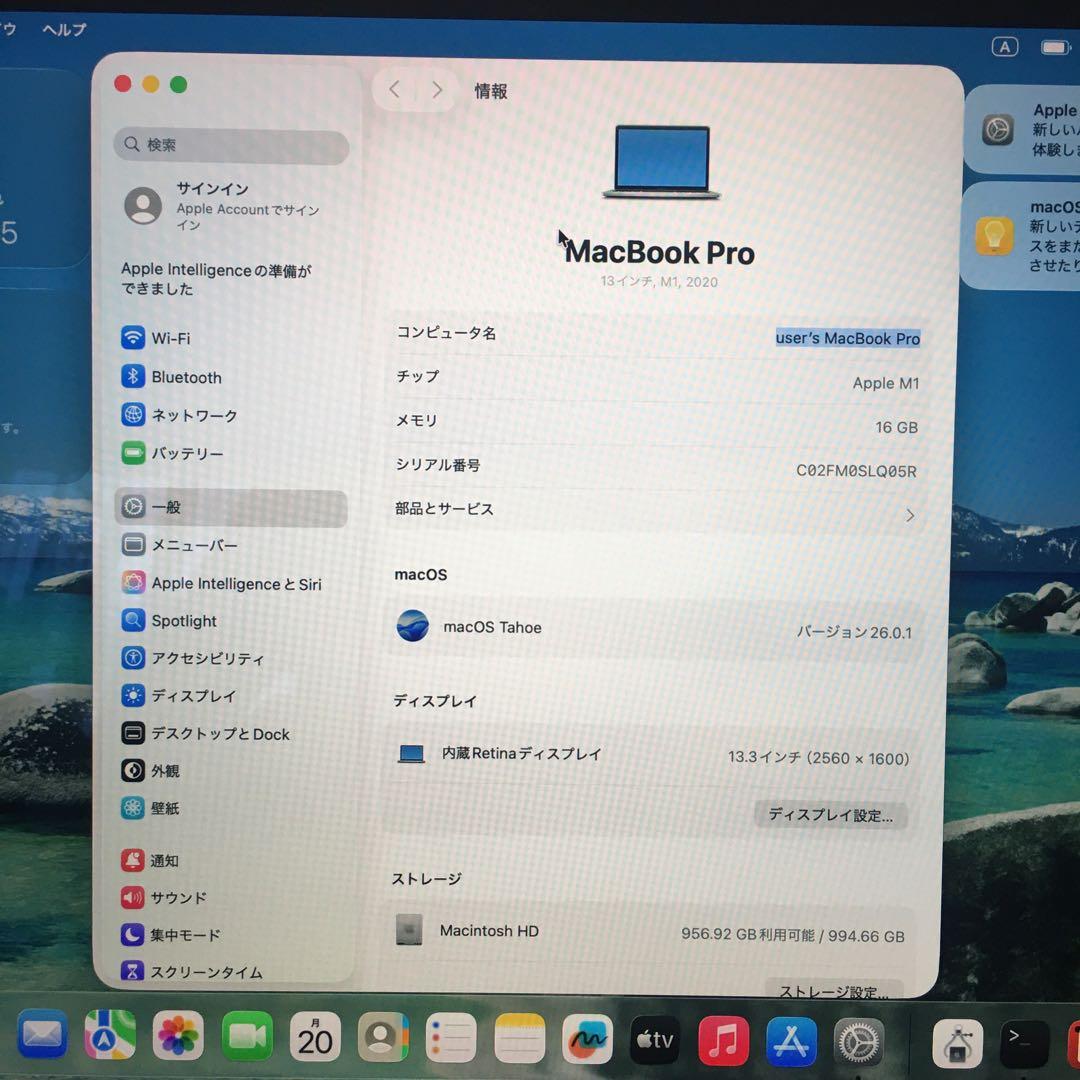The height and width of the screenshot is (1080, 1080).
Task: Open Spotlight settings
Action: point(184,621)
